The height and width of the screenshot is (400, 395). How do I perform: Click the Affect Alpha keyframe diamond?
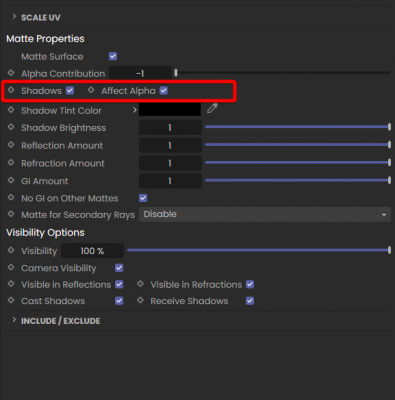click(x=91, y=90)
